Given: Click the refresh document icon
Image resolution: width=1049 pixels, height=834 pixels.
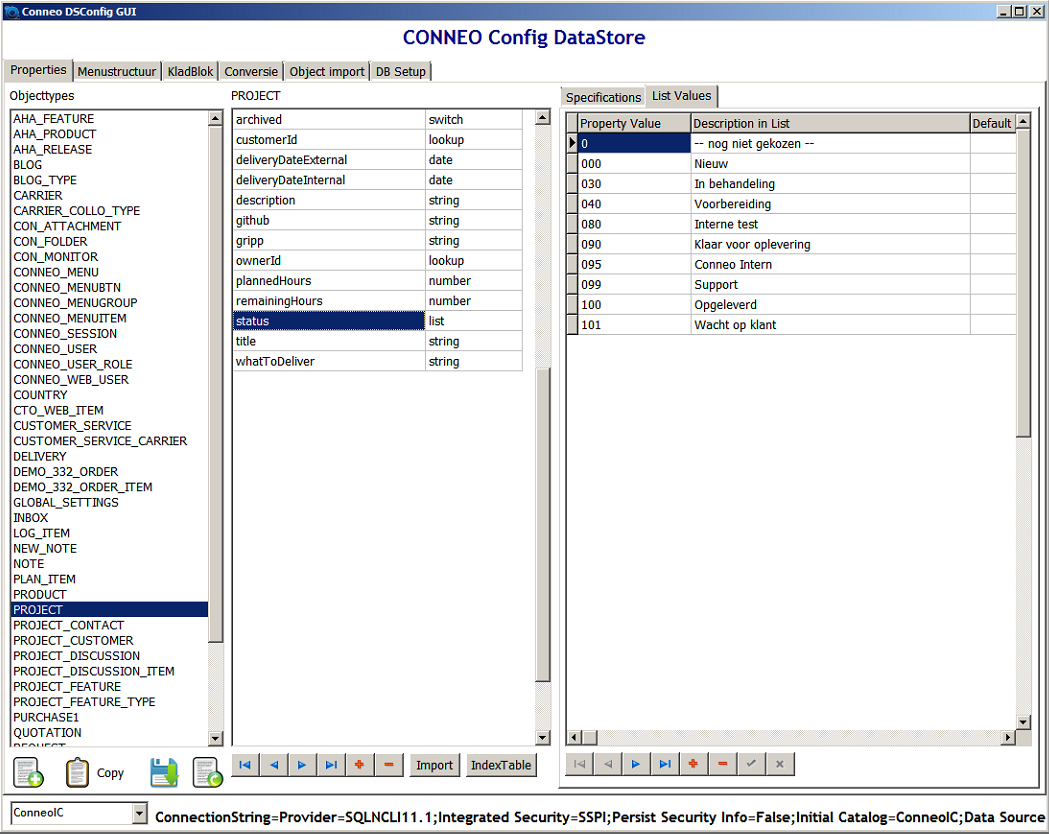Looking at the screenshot, I should pyautogui.click(x=207, y=773).
